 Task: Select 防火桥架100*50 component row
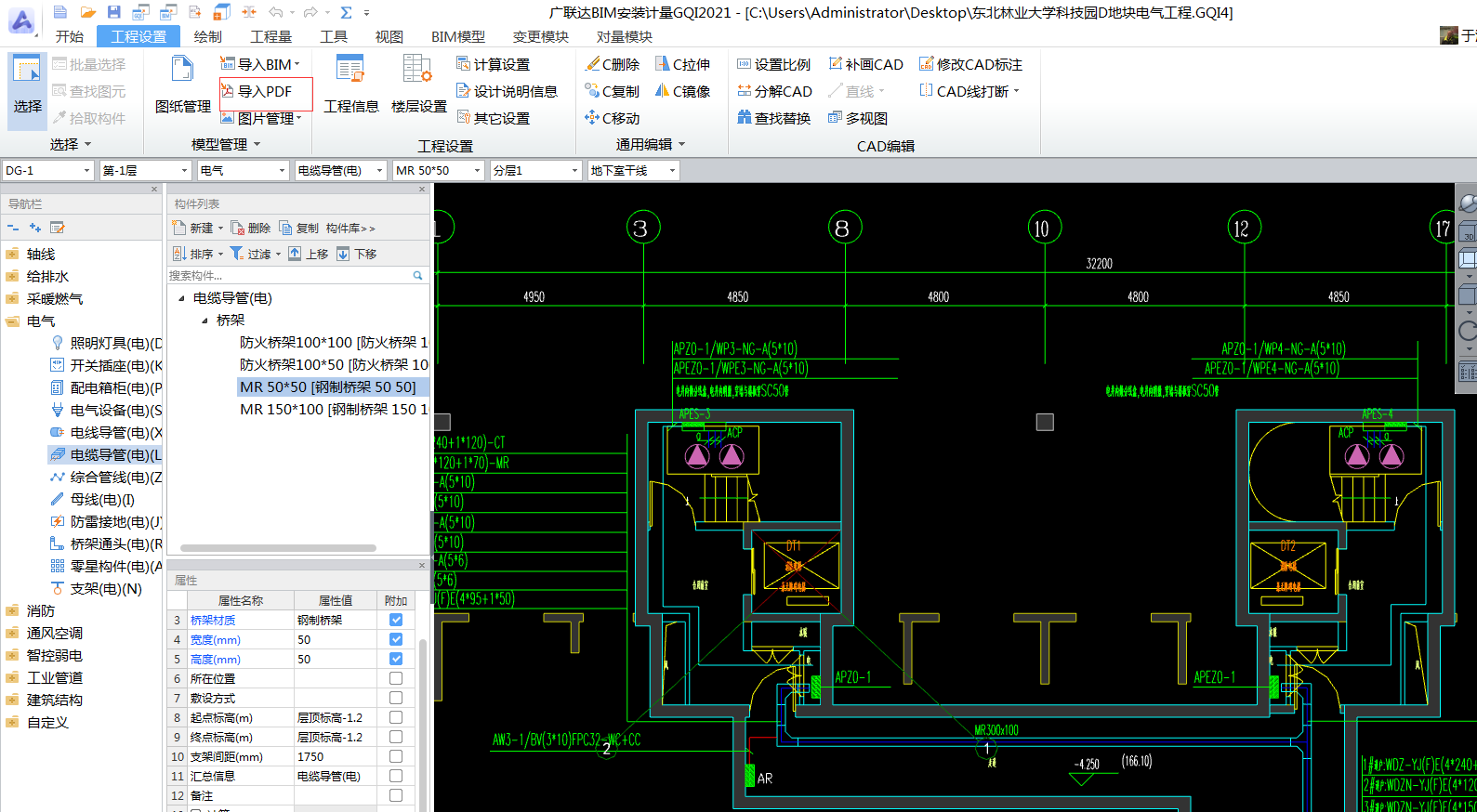click(333, 364)
